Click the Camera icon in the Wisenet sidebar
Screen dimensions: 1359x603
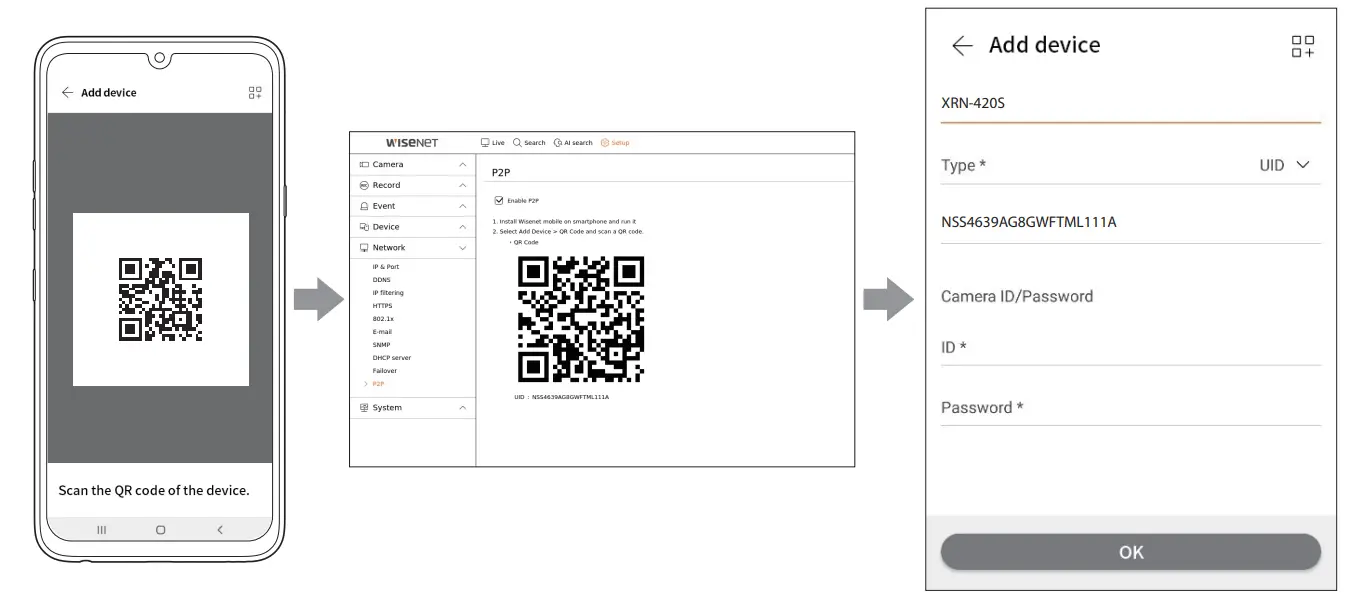364,164
